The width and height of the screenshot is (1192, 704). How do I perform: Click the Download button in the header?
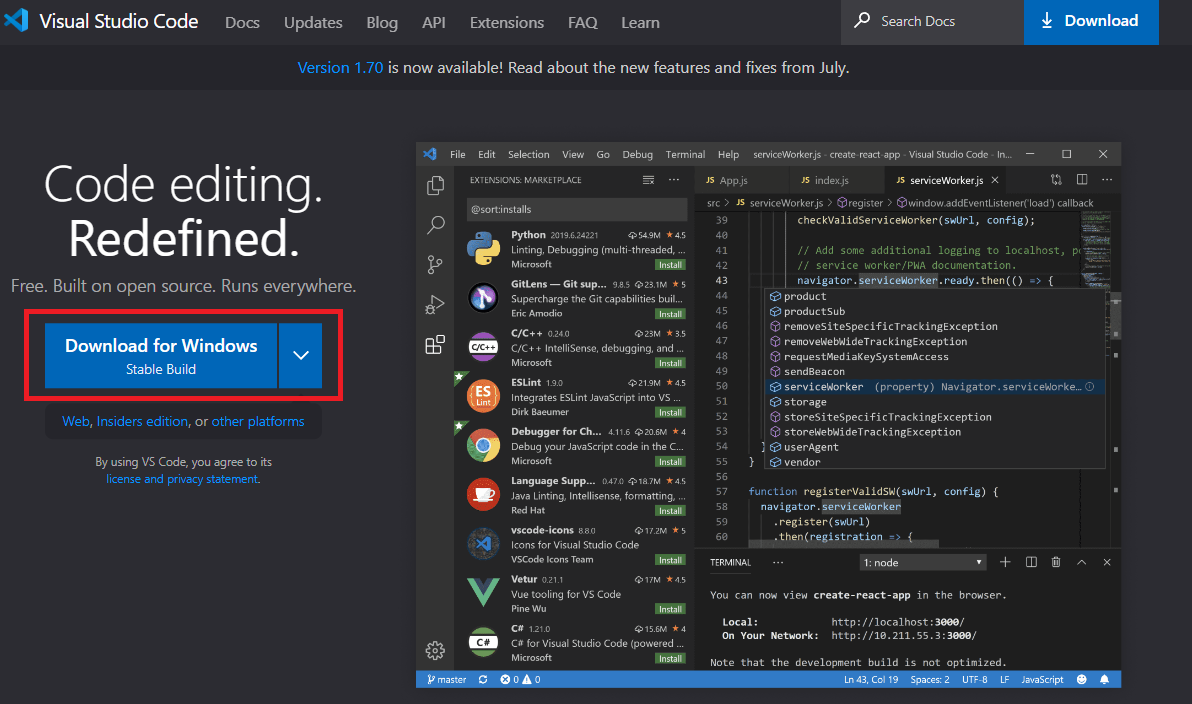click(x=1091, y=22)
